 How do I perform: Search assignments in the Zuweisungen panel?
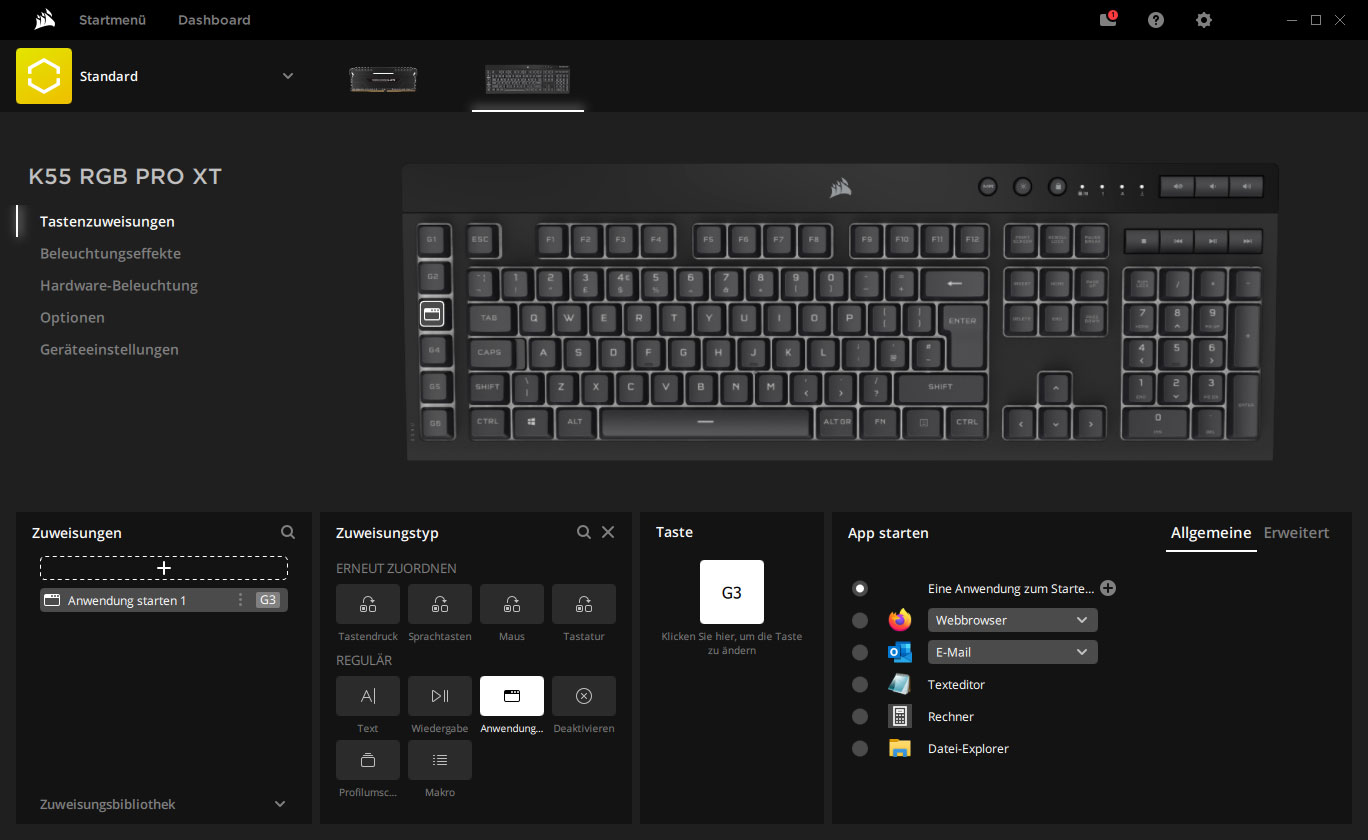click(288, 532)
